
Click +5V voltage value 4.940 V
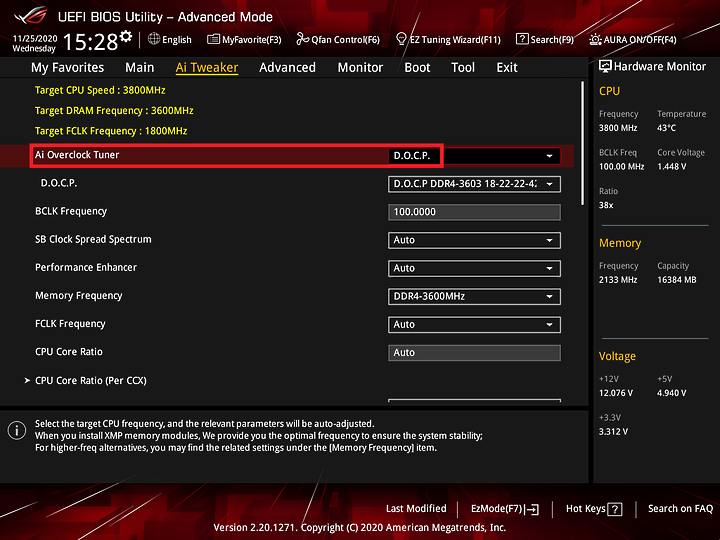(672, 393)
